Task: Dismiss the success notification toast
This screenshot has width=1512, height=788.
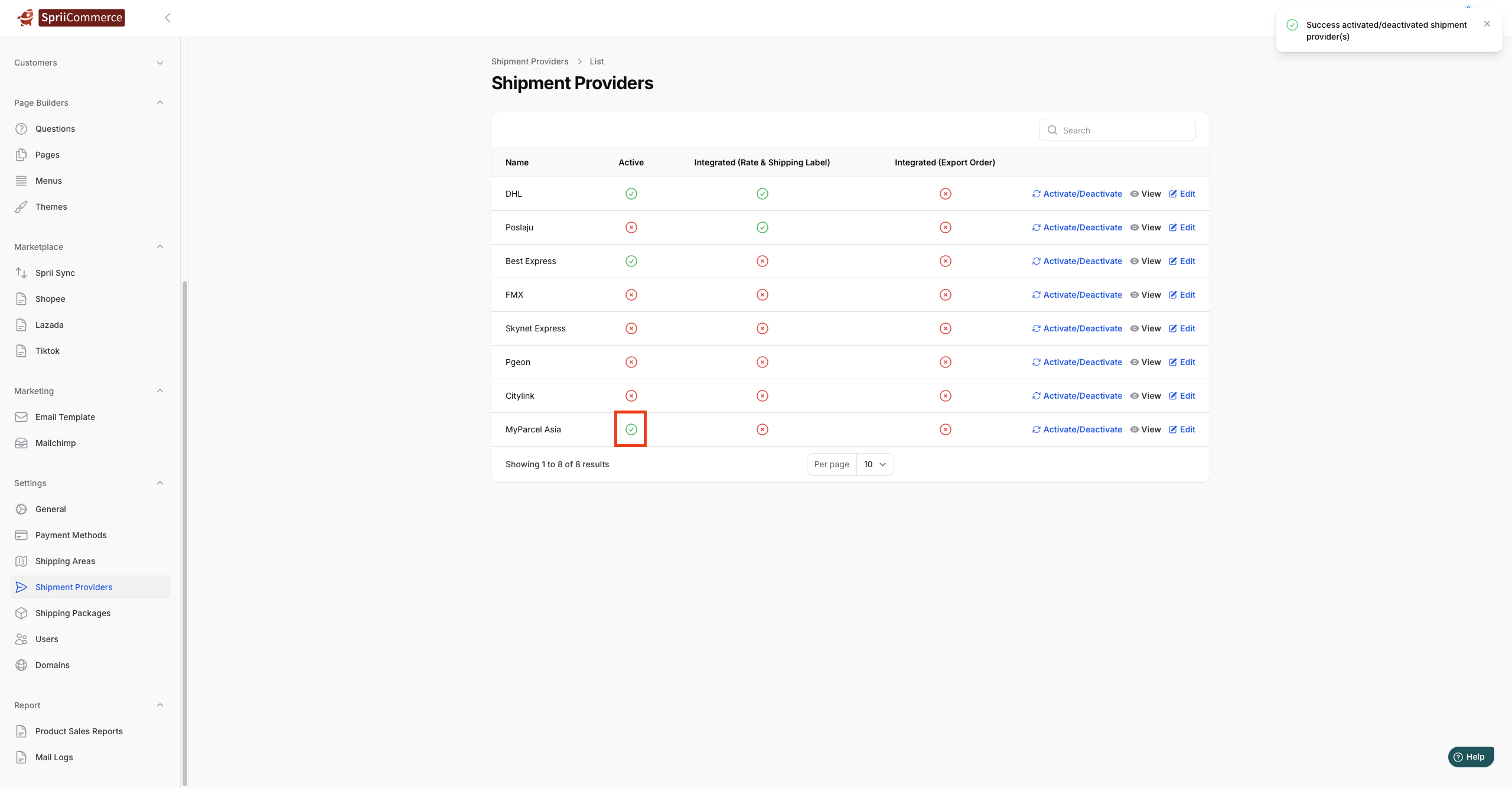Action: tap(1487, 24)
